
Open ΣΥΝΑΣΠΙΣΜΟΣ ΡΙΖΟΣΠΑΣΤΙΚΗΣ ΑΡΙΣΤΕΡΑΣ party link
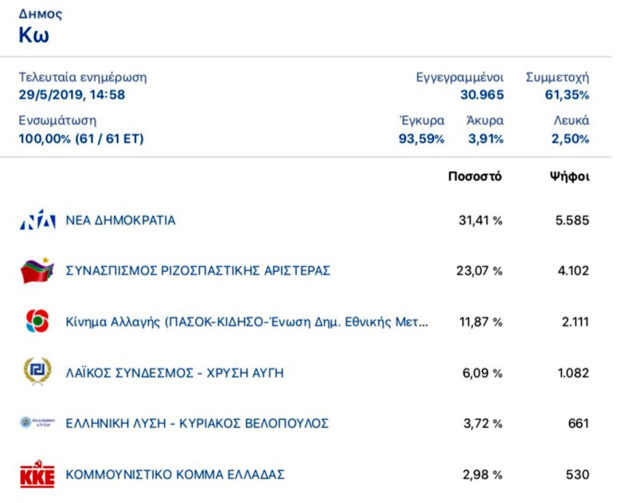coord(198,271)
